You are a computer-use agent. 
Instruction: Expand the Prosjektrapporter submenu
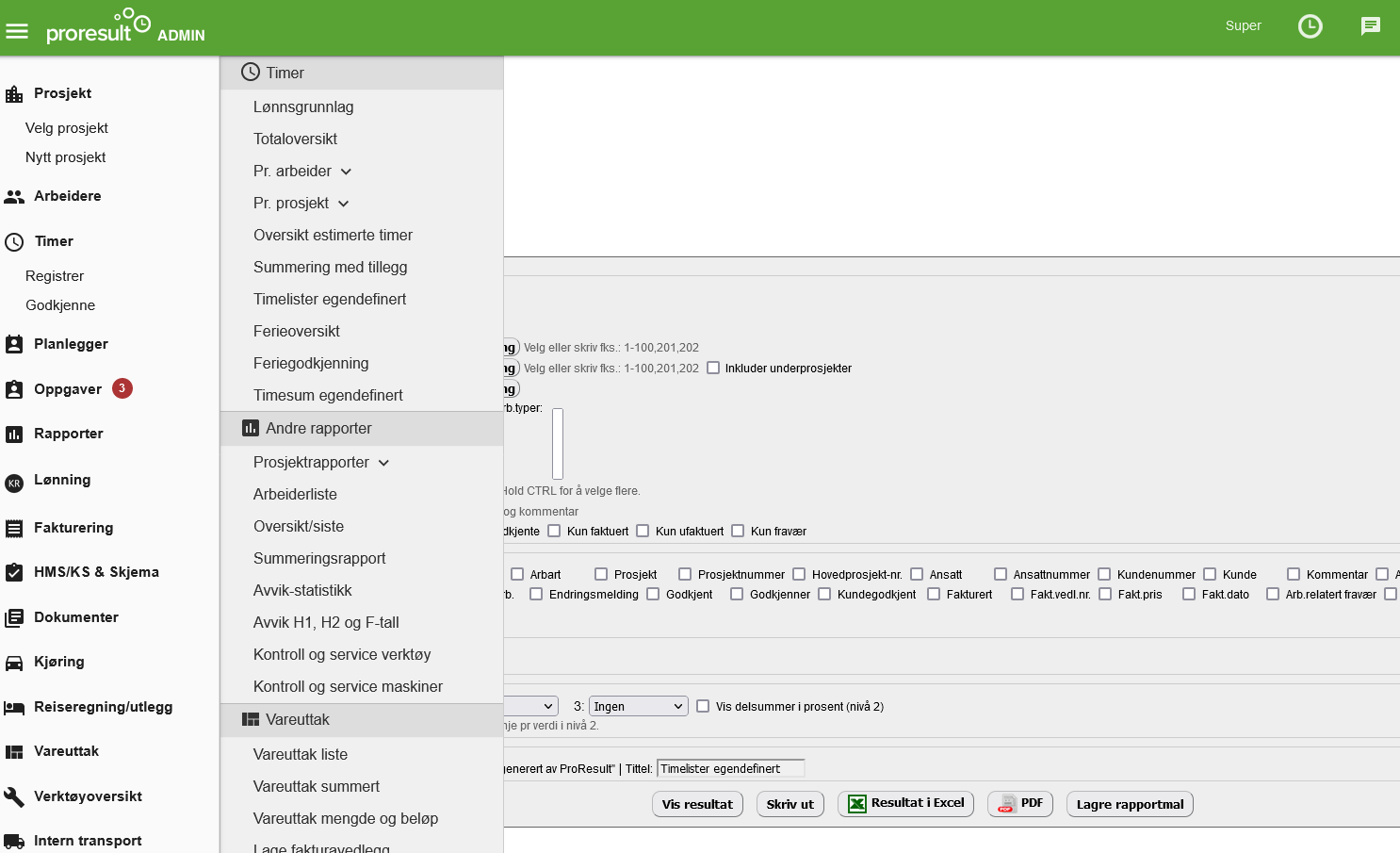pyautogui.click(x=383, y=463)
